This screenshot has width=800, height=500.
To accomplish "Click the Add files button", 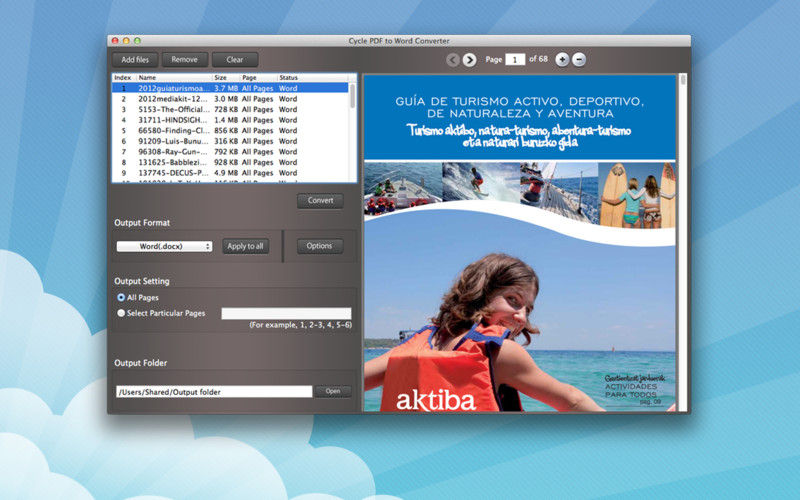I will 135,60.
